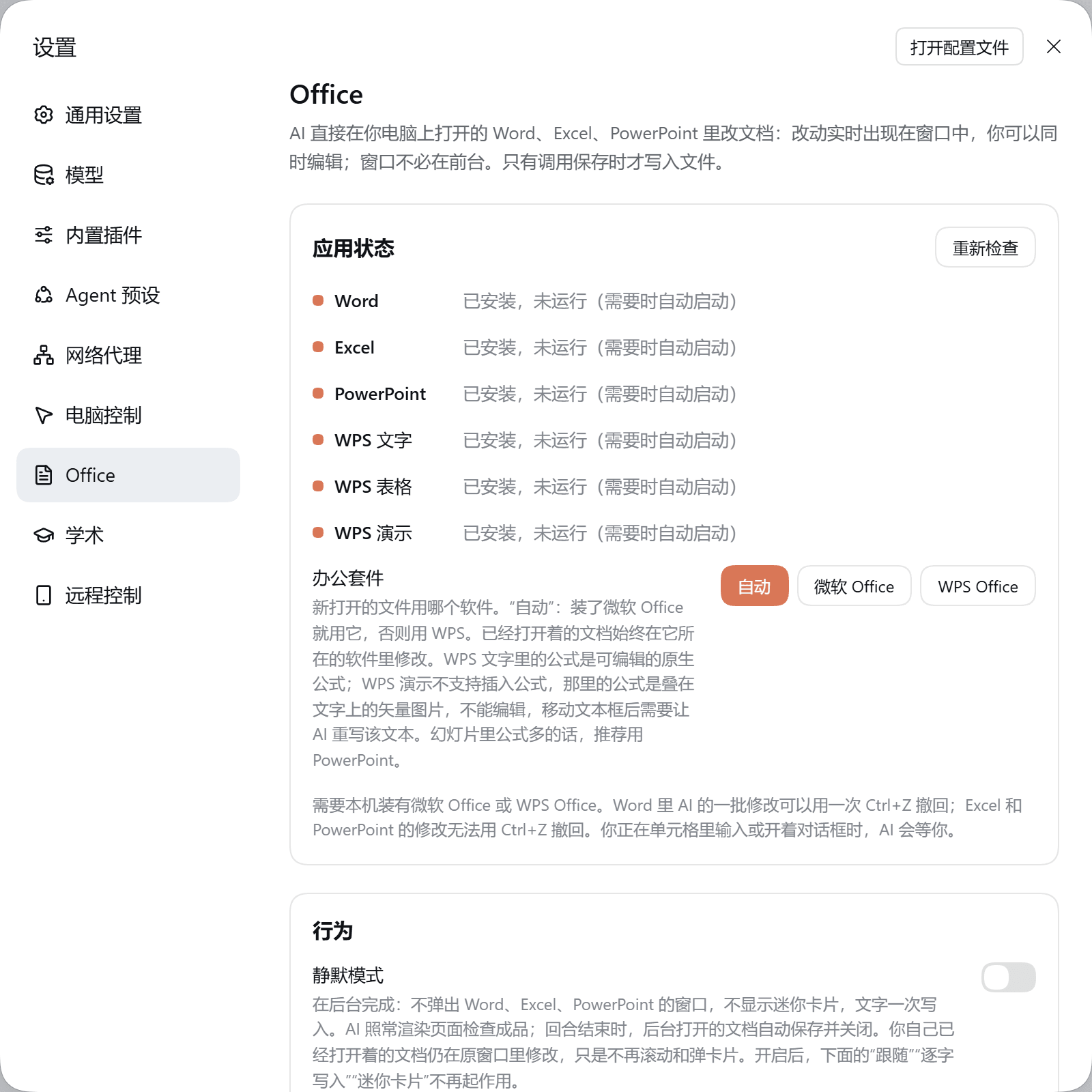Click the Excel status row label

[354, 347]
